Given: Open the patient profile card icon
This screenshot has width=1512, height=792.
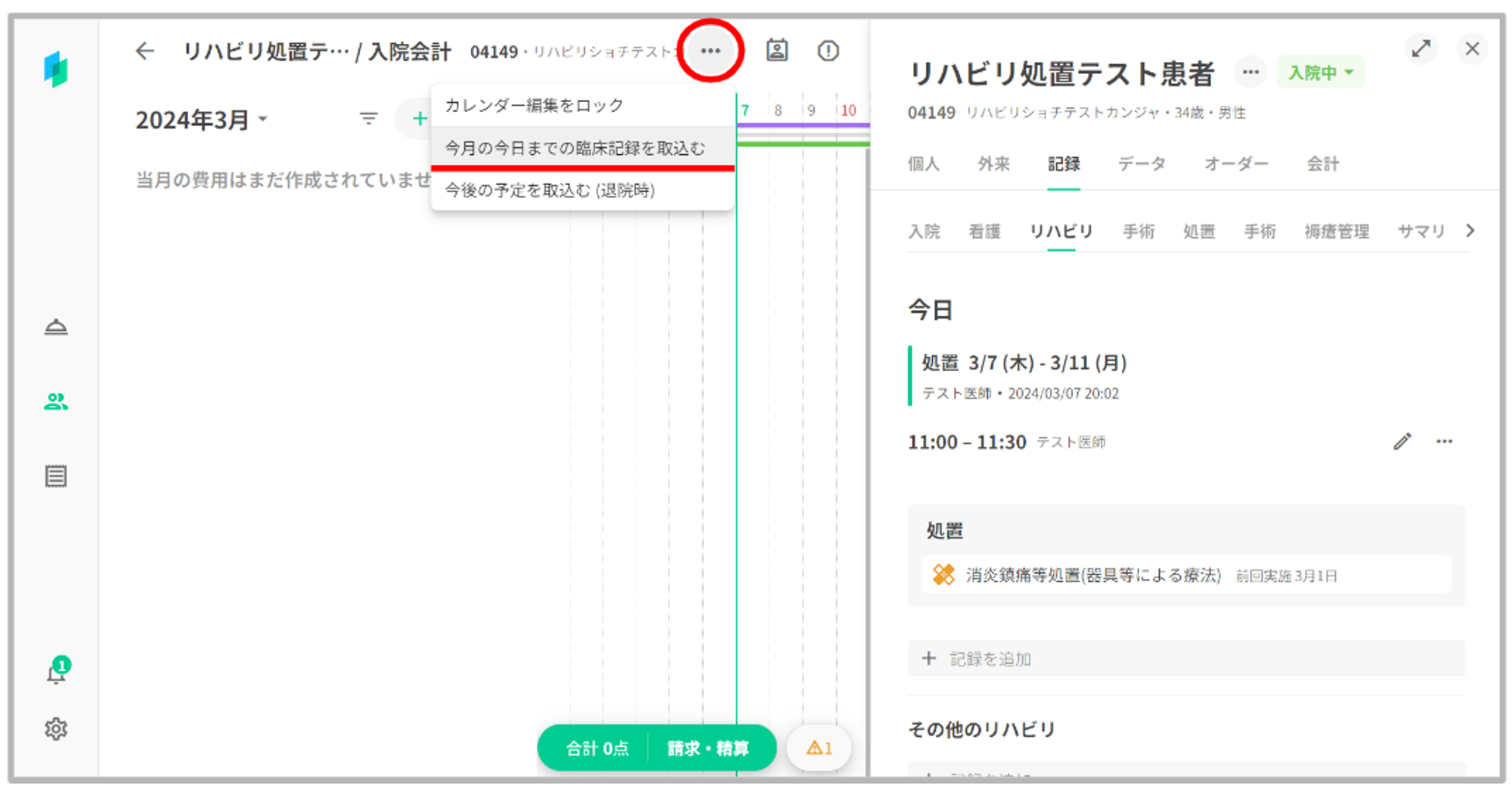Looking at the screenshot, I should pos(776,51).
